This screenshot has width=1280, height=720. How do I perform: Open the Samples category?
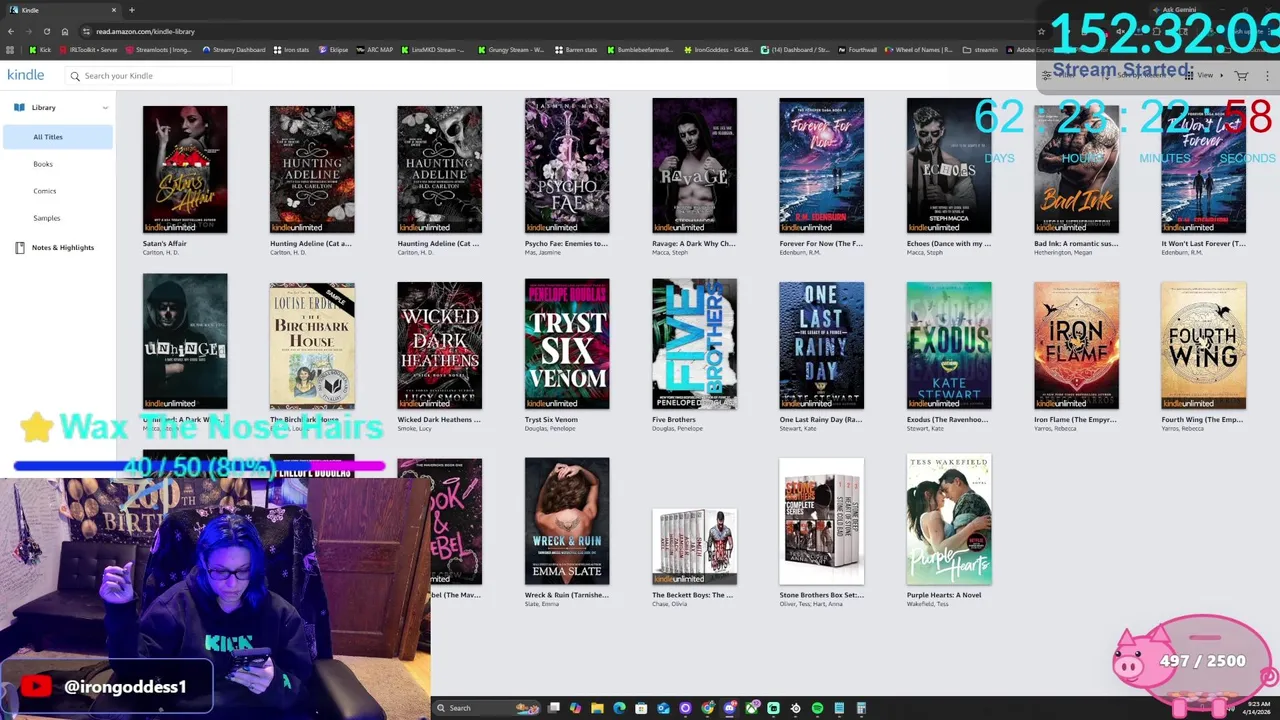coord(46,218)
